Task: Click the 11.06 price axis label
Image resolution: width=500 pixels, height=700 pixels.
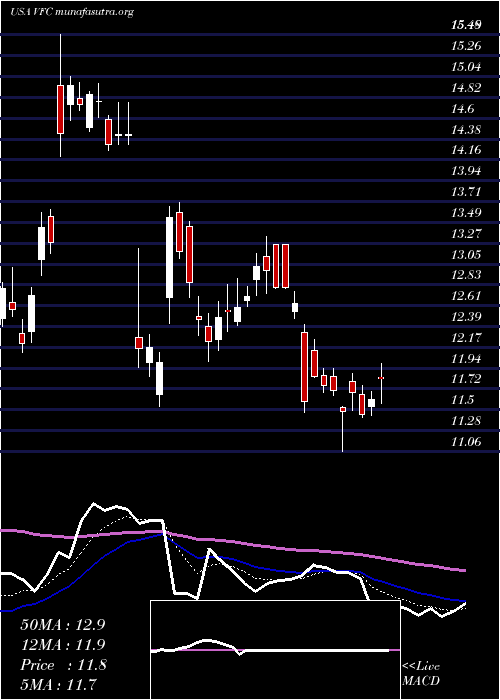Action: [466, 442]
